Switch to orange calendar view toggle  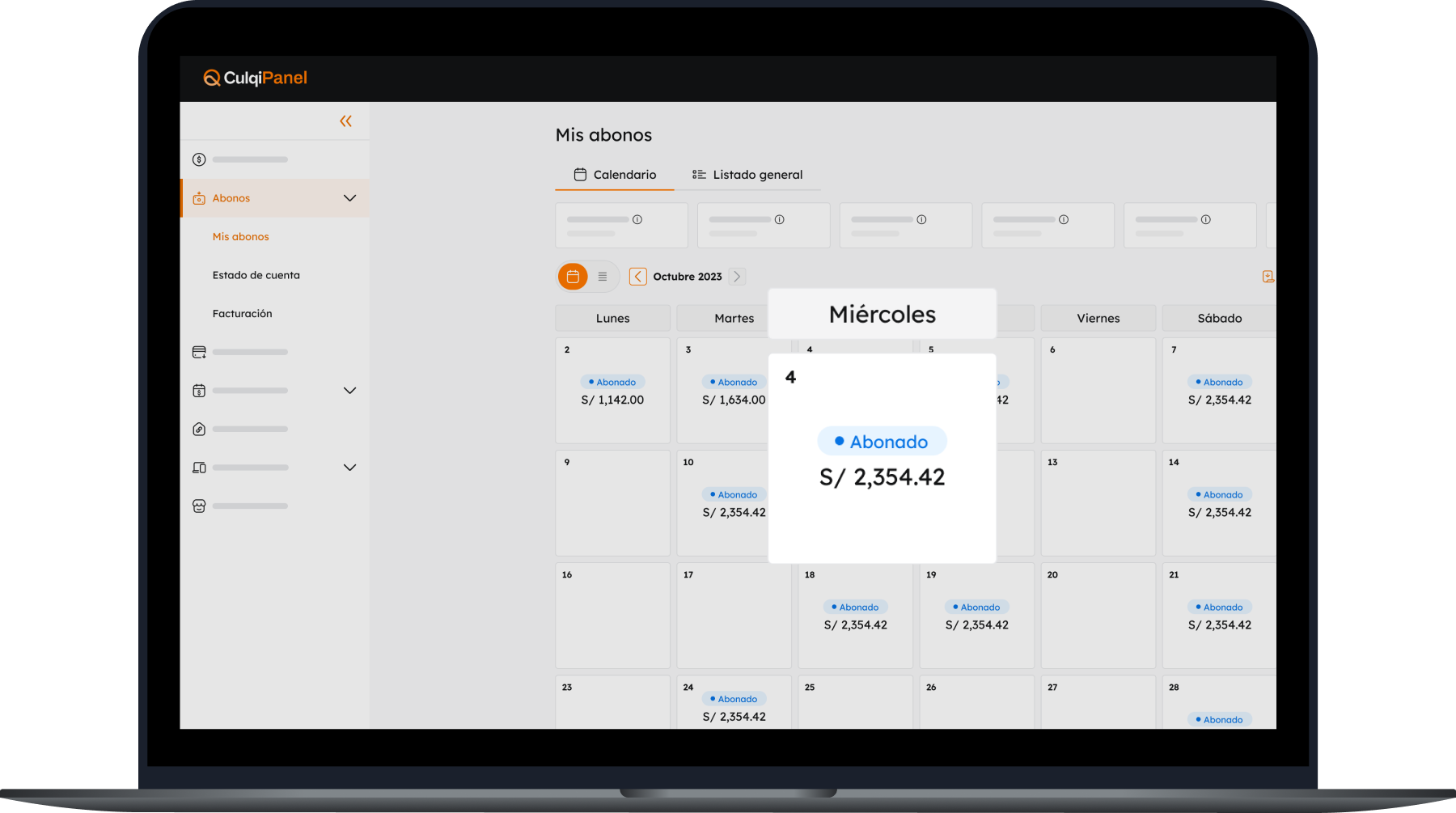(573, 277)
